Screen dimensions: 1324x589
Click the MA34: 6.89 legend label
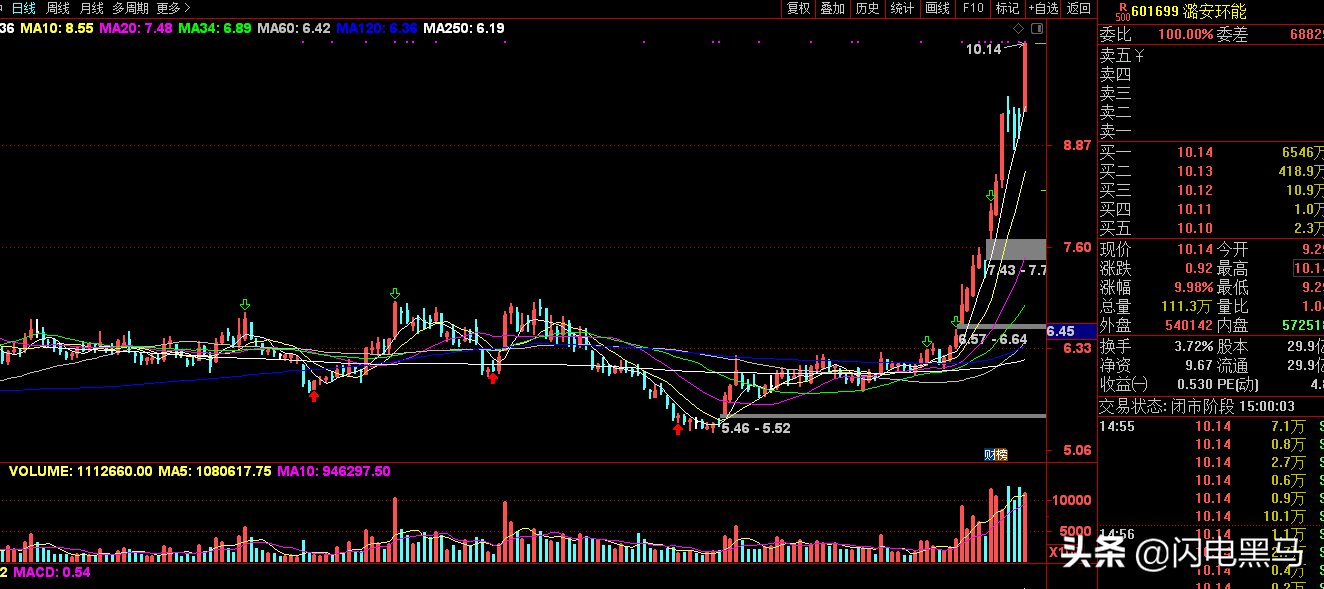coord(215,28)
